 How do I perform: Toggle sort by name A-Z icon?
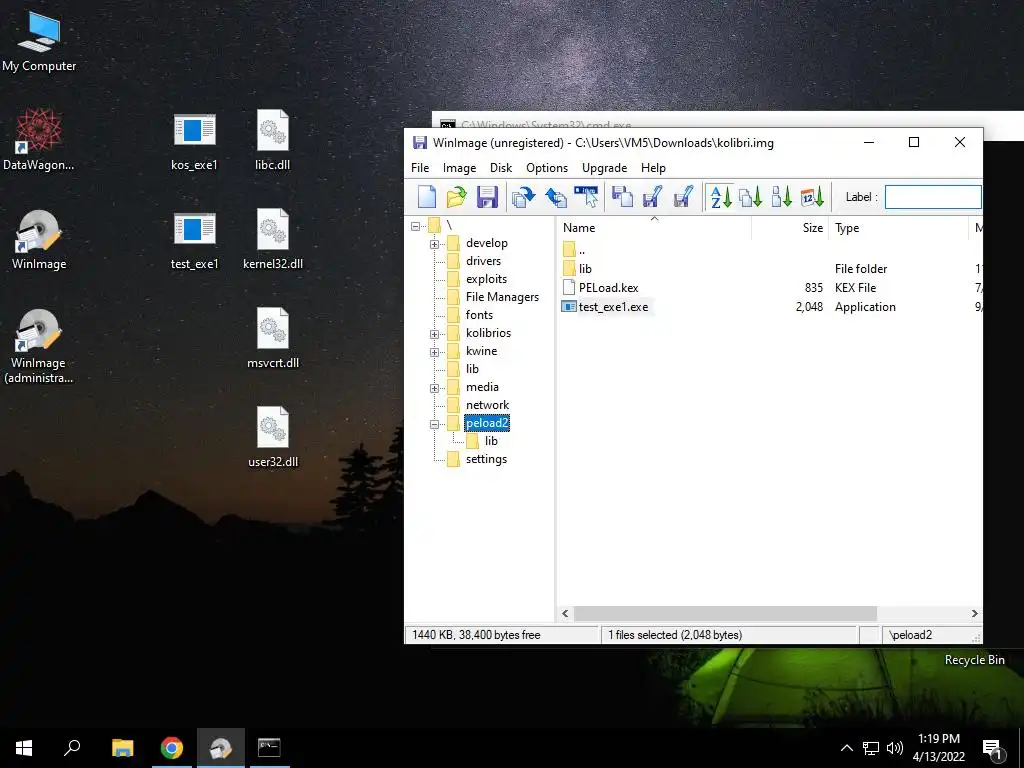(x=720, y=197)
